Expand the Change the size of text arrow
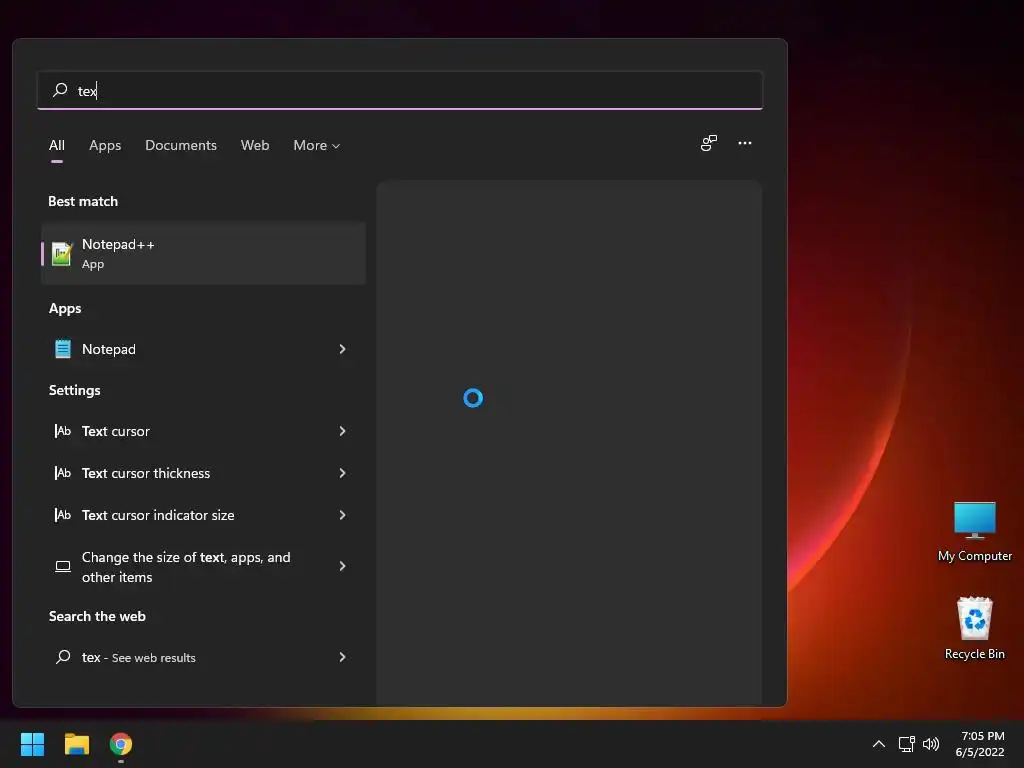 (x=342, y=566)
